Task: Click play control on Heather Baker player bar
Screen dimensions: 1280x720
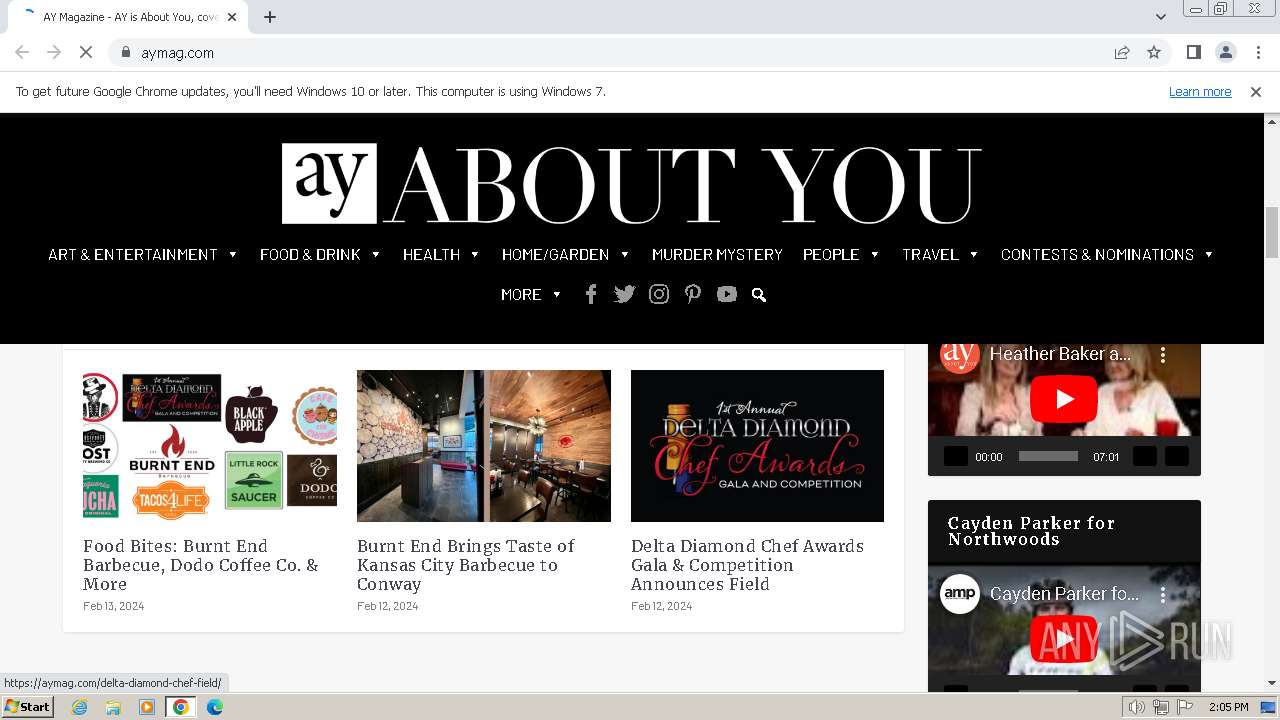Action: click(x=956, y=456)
